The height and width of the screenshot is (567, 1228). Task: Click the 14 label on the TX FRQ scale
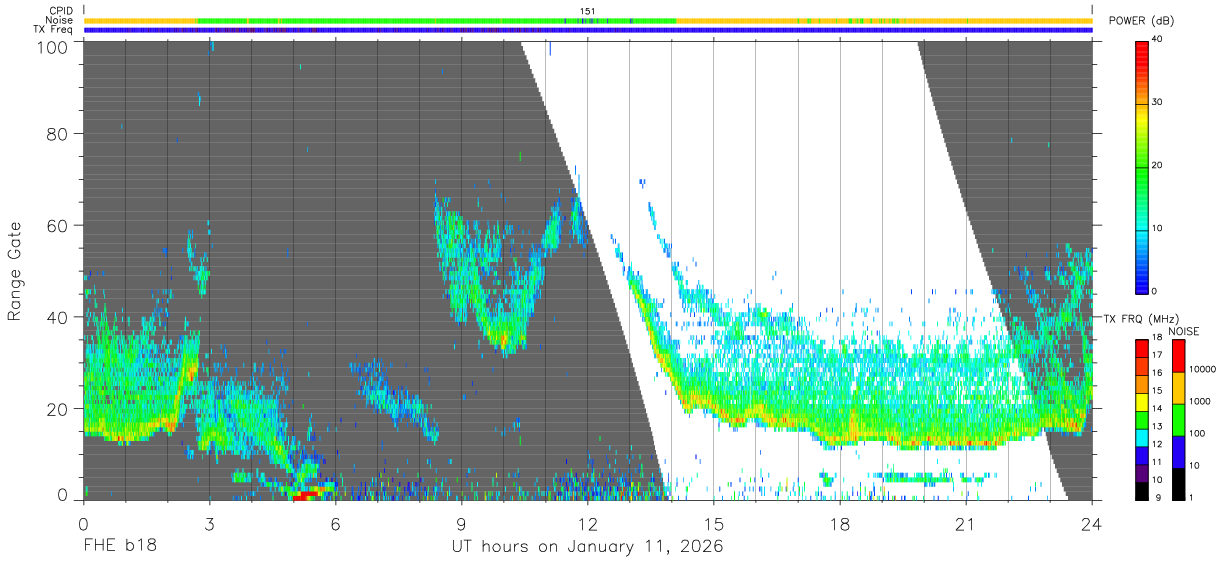pyautogui.click(x=1157, y=408)
